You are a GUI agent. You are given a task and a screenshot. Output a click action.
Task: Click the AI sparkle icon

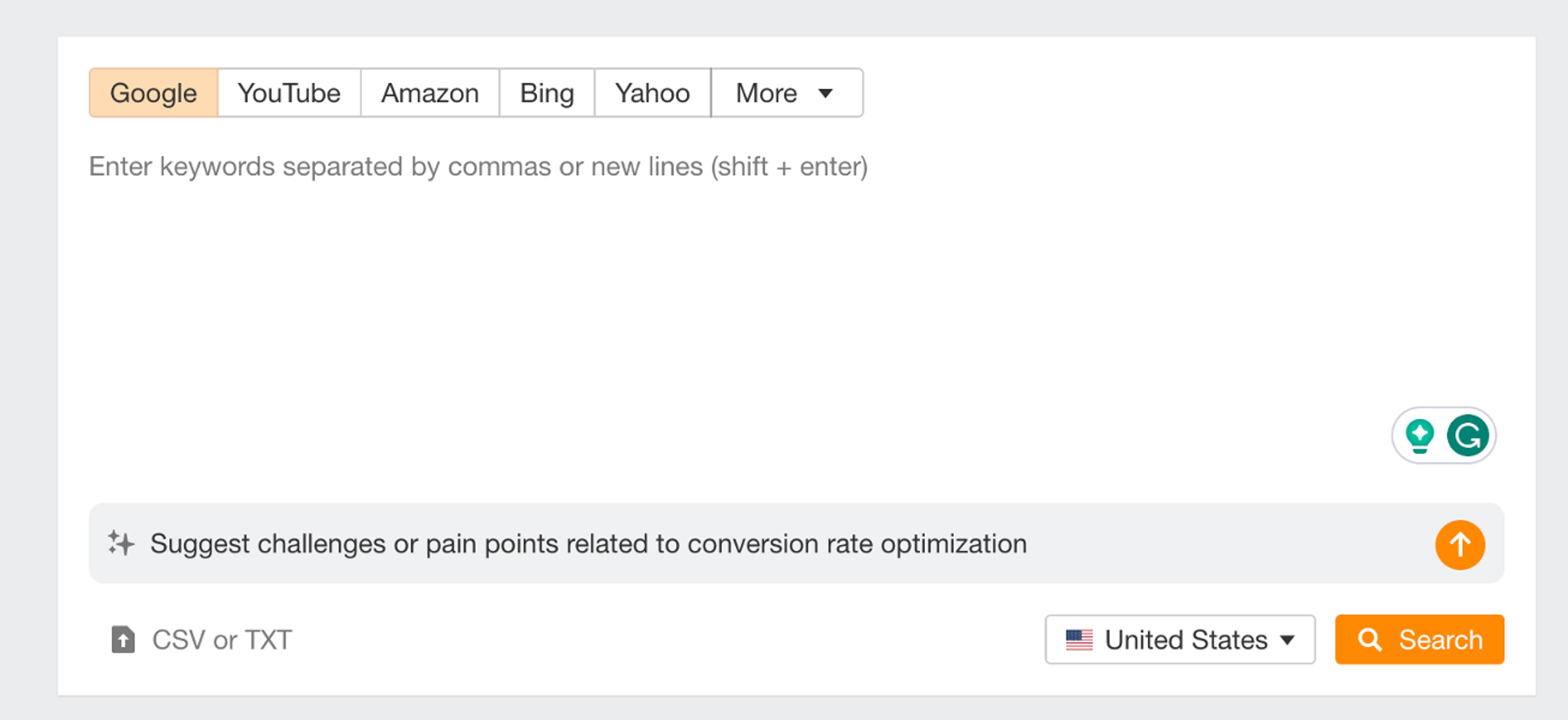pyautogui.click(x=121, y=544)
